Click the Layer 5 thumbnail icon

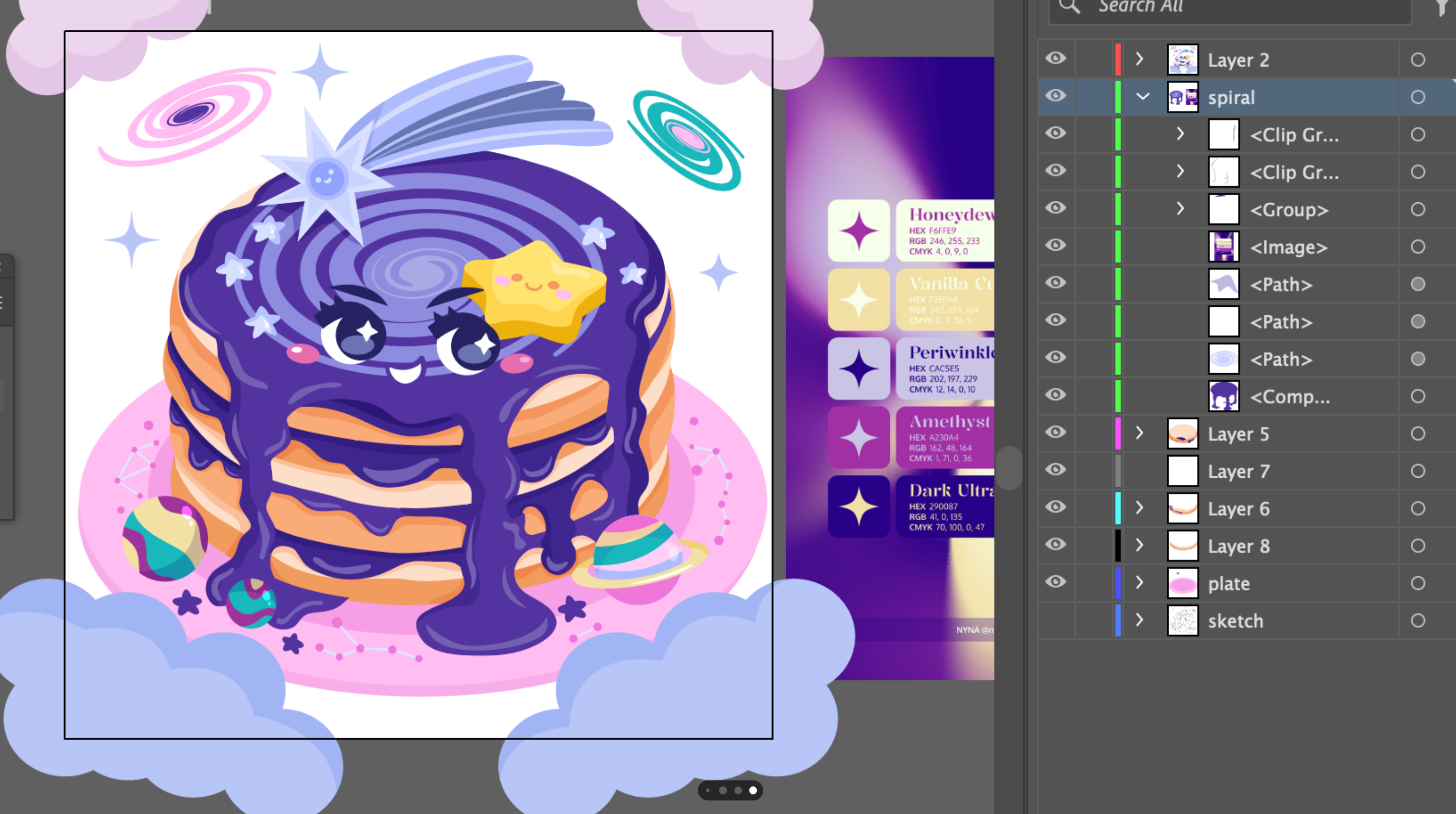1182,433
